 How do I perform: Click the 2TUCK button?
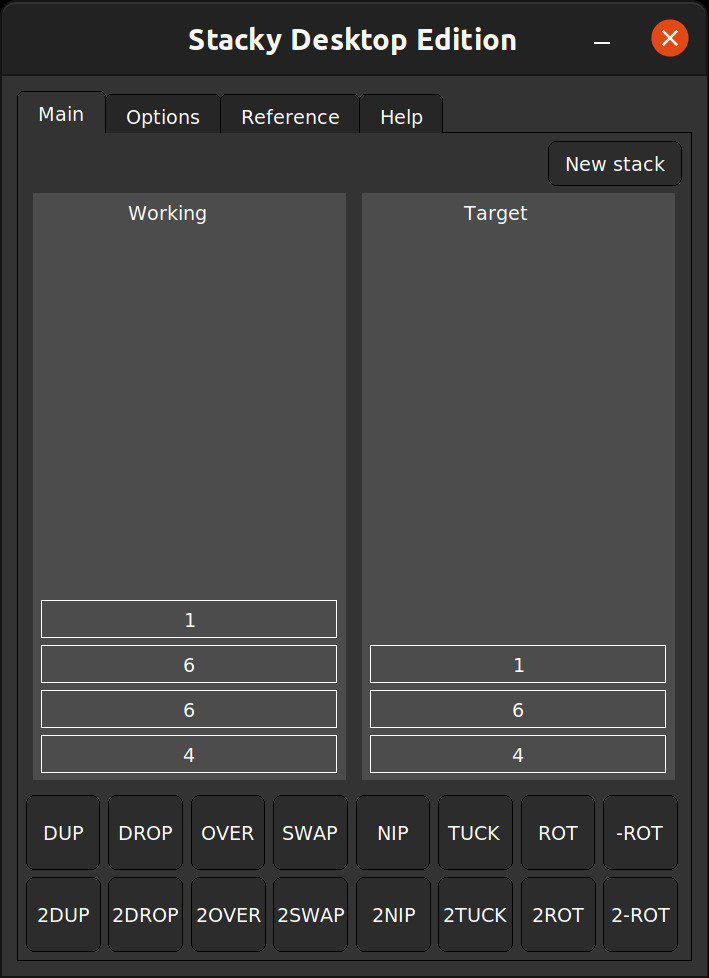[x=474, y=914]
